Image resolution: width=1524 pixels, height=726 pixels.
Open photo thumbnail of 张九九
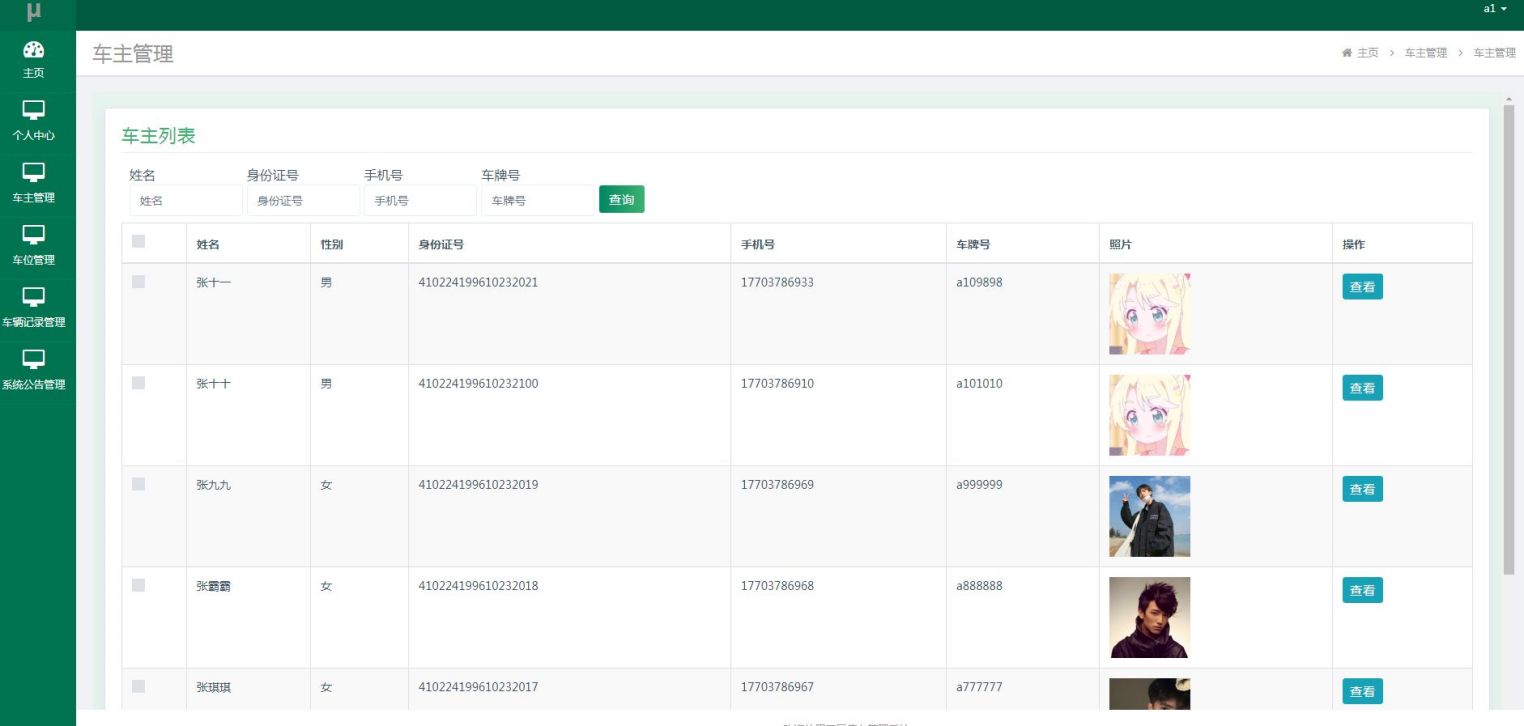(1150, 516)
